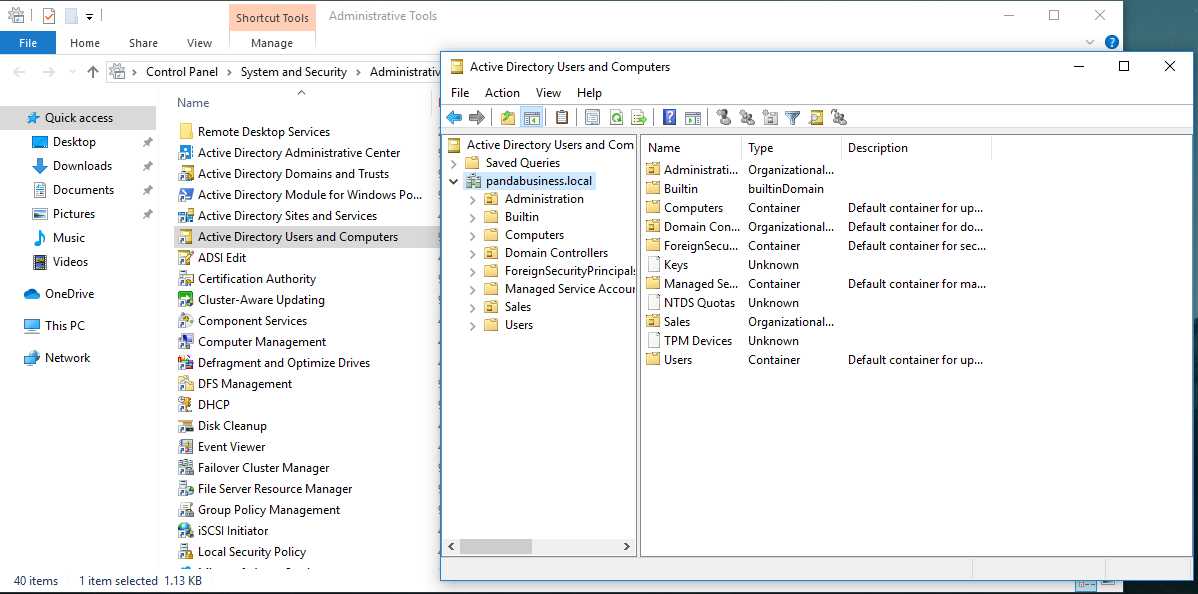Sort by the Type column header
Screen dimensions: 1198x594
click(x=791, y=148)
